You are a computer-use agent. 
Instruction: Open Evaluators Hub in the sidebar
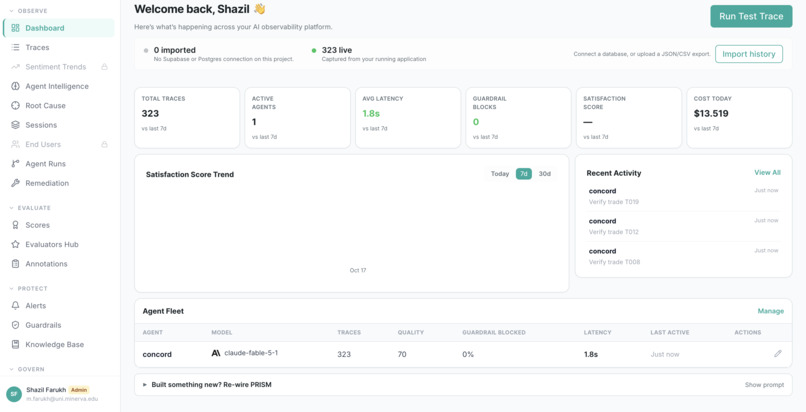click(x=59, y=245)
